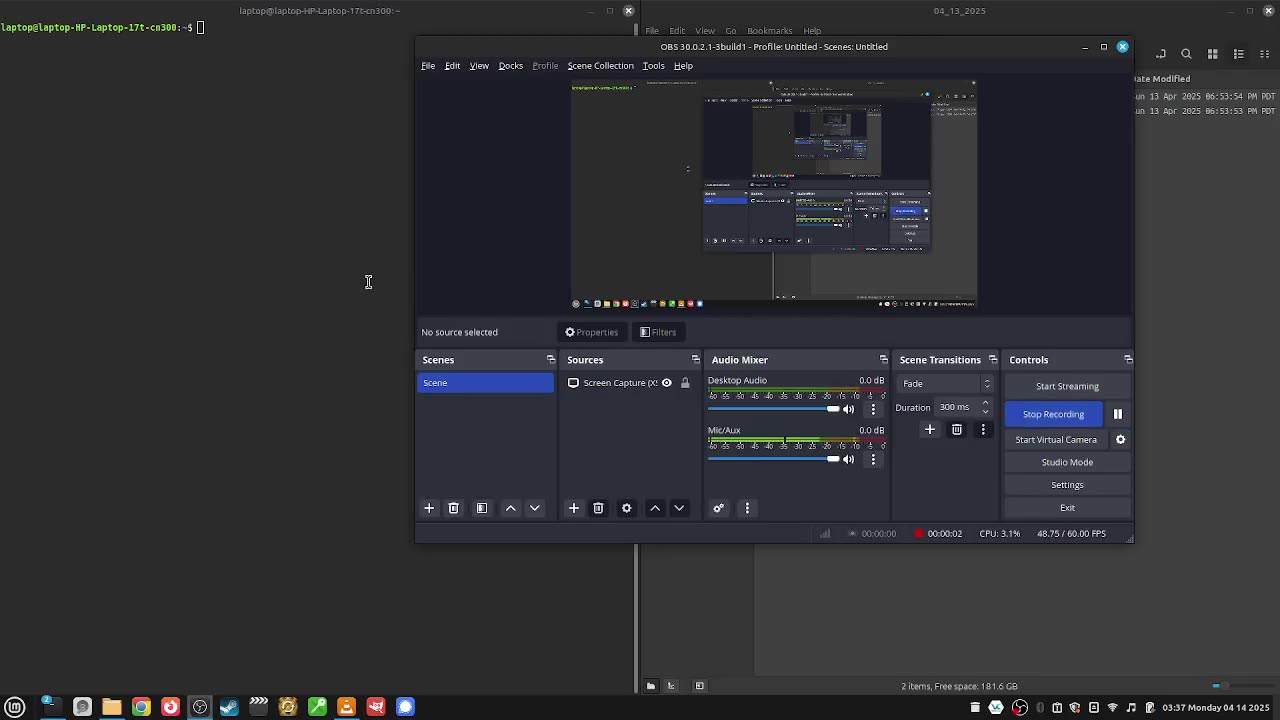The height and width of the screenshot is (720, 1280).
Task: Remove source trash icon in Sources dock
Action: [598, 508]
